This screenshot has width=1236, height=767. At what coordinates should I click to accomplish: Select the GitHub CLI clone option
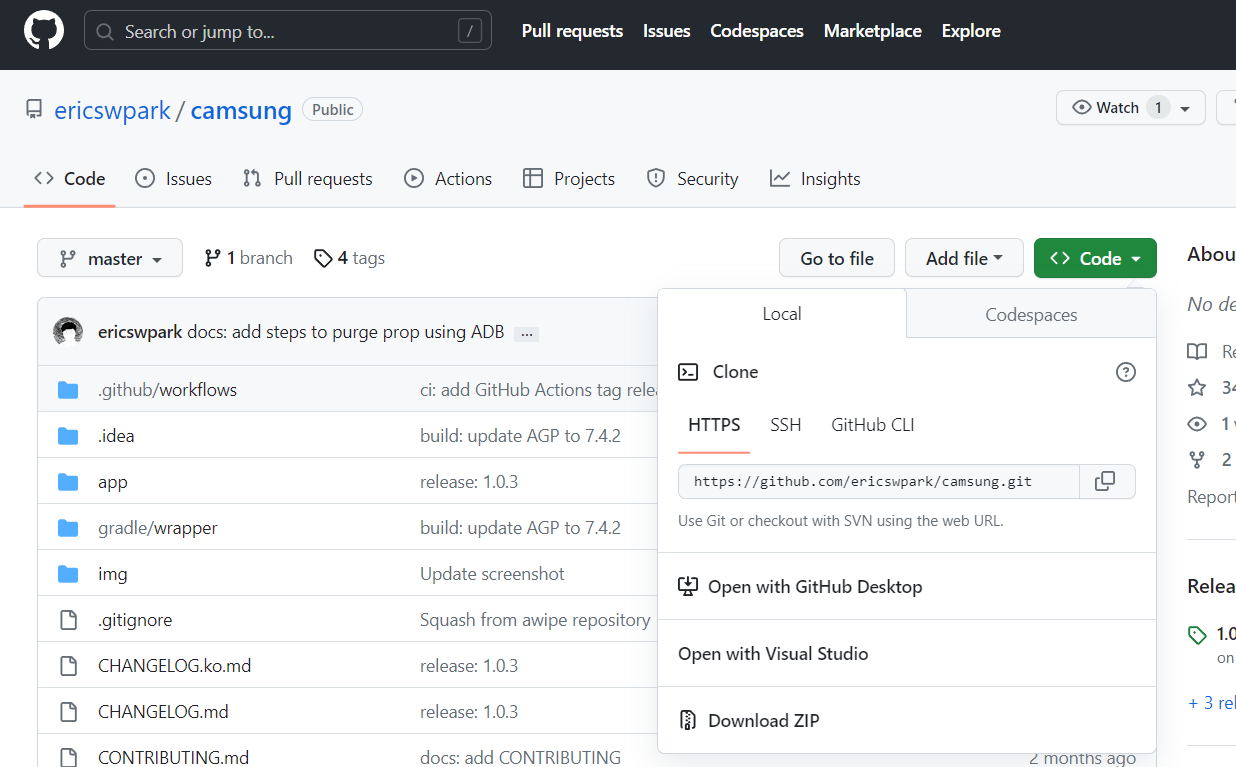(873, 425)
